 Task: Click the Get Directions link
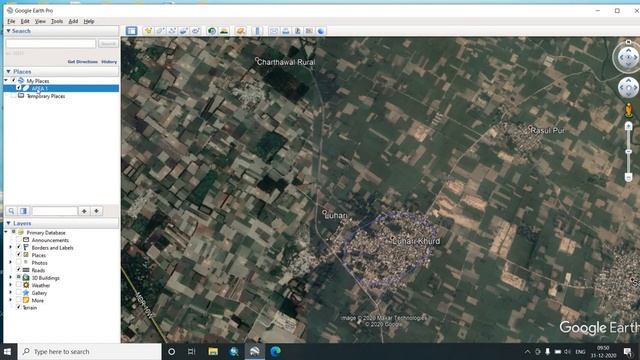pyautogui.click(x=83, y=62)
